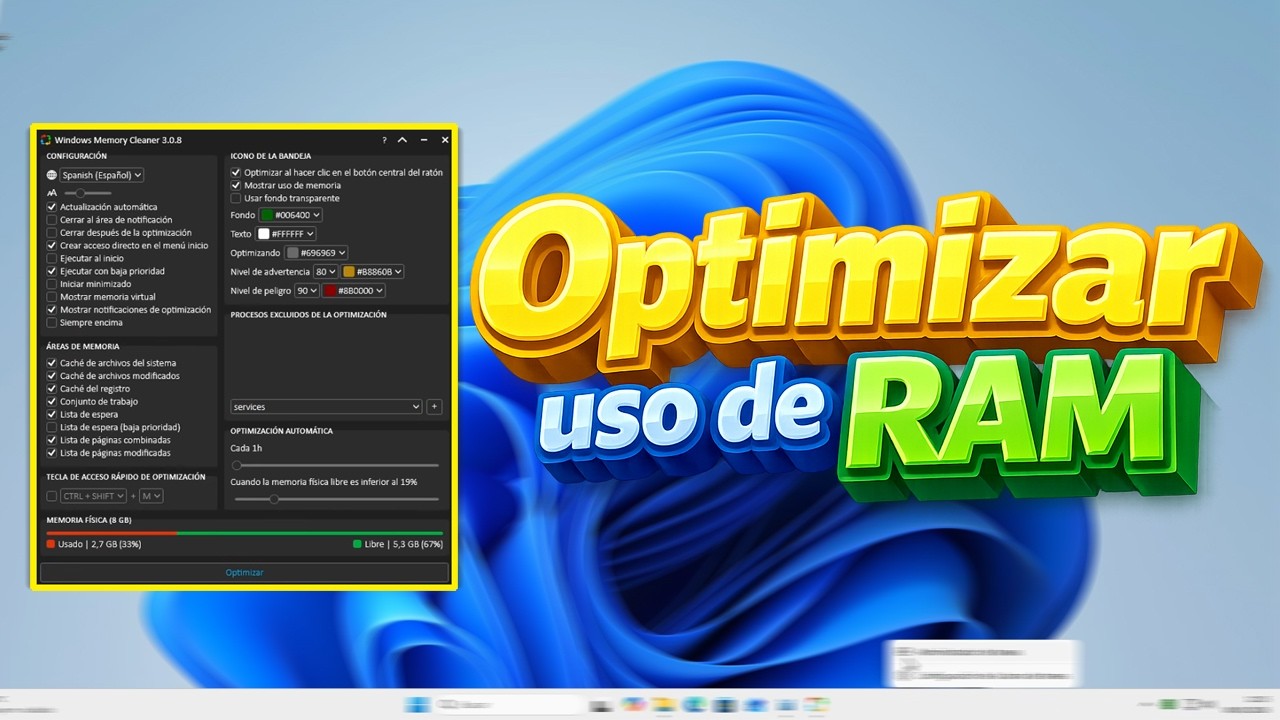Open warning color dropdown #B8860B

click(372, 272)
